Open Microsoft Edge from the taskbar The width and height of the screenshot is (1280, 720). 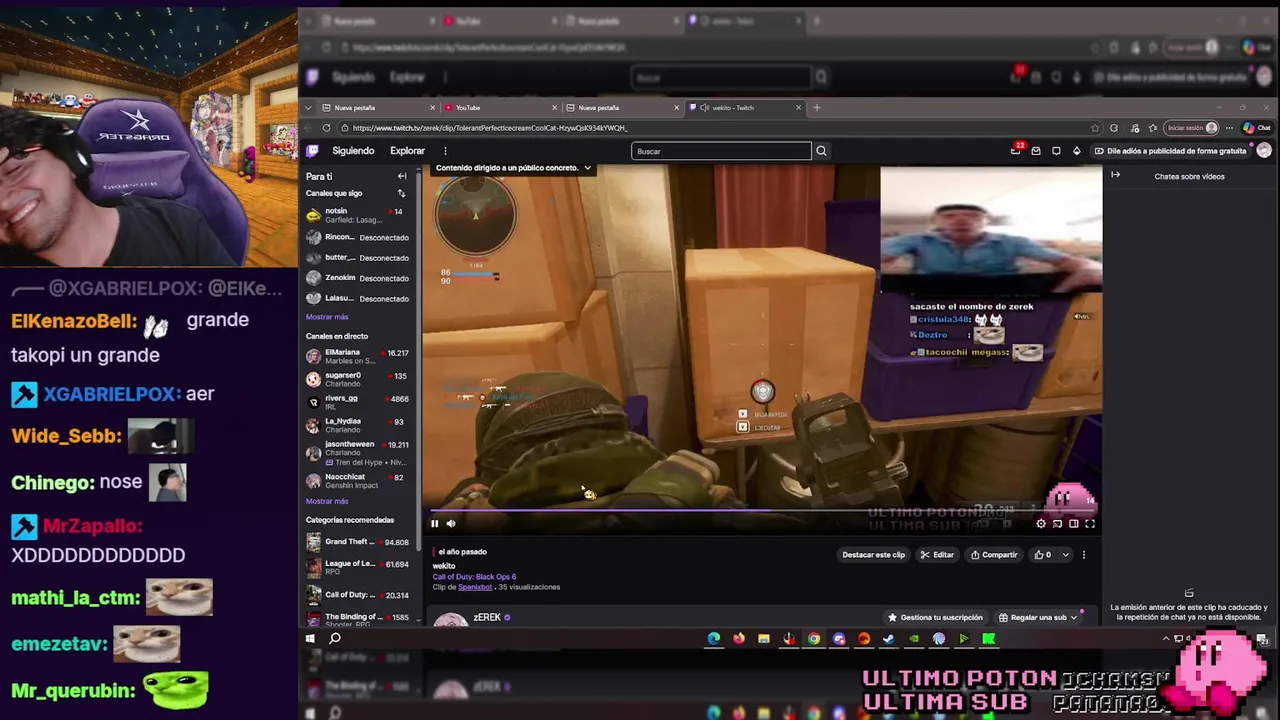(x=714, y=639)
